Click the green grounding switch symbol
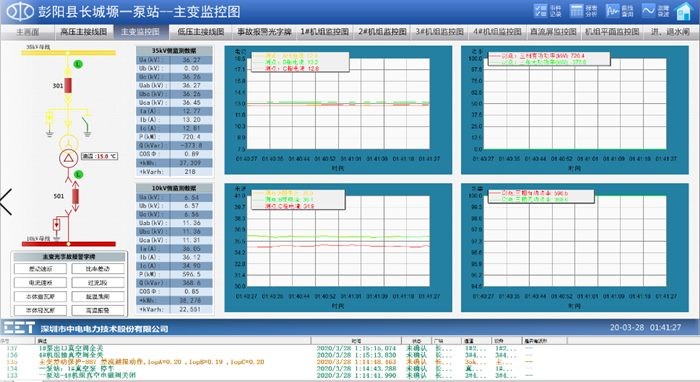 coord(86,126)
